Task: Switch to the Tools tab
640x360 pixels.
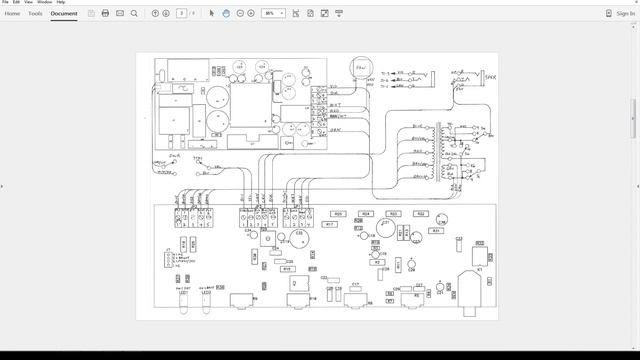Action: pos(35,13)
